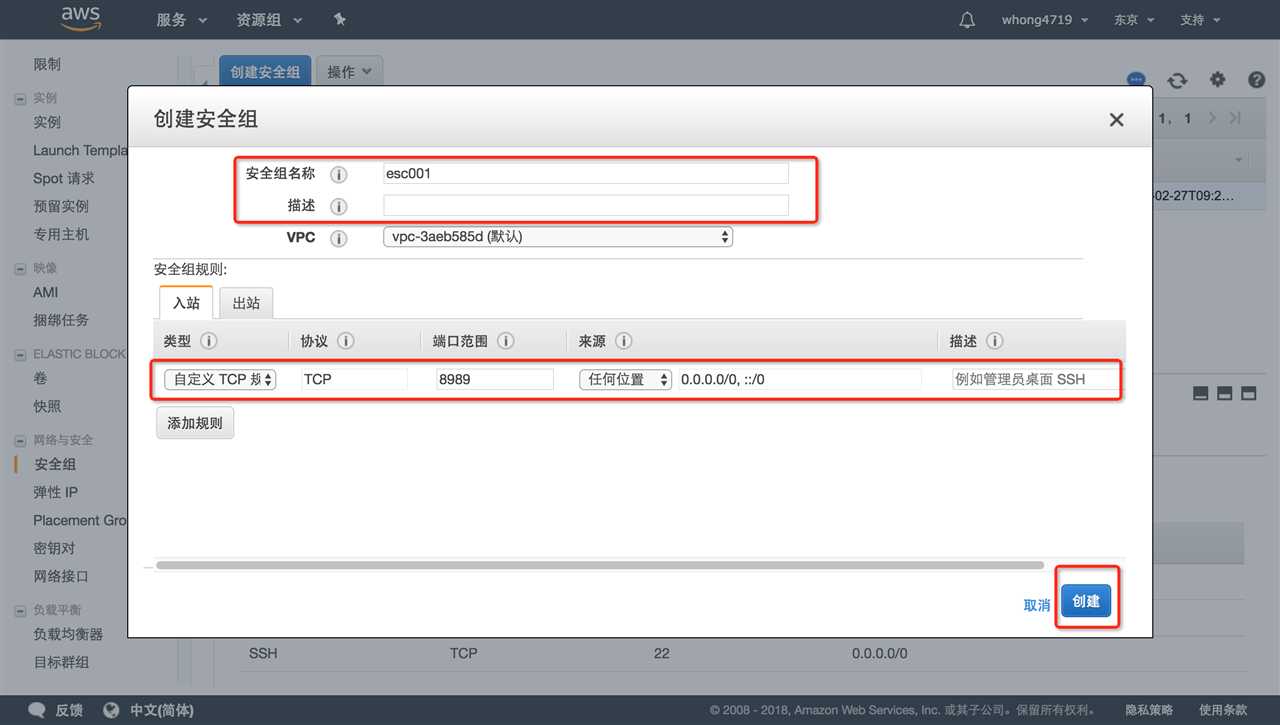Image resolution: width=1280 pixels, height=725 pixels.
Task: Open 负载均衡器 in the sidebar
Action: pos(68,634)
